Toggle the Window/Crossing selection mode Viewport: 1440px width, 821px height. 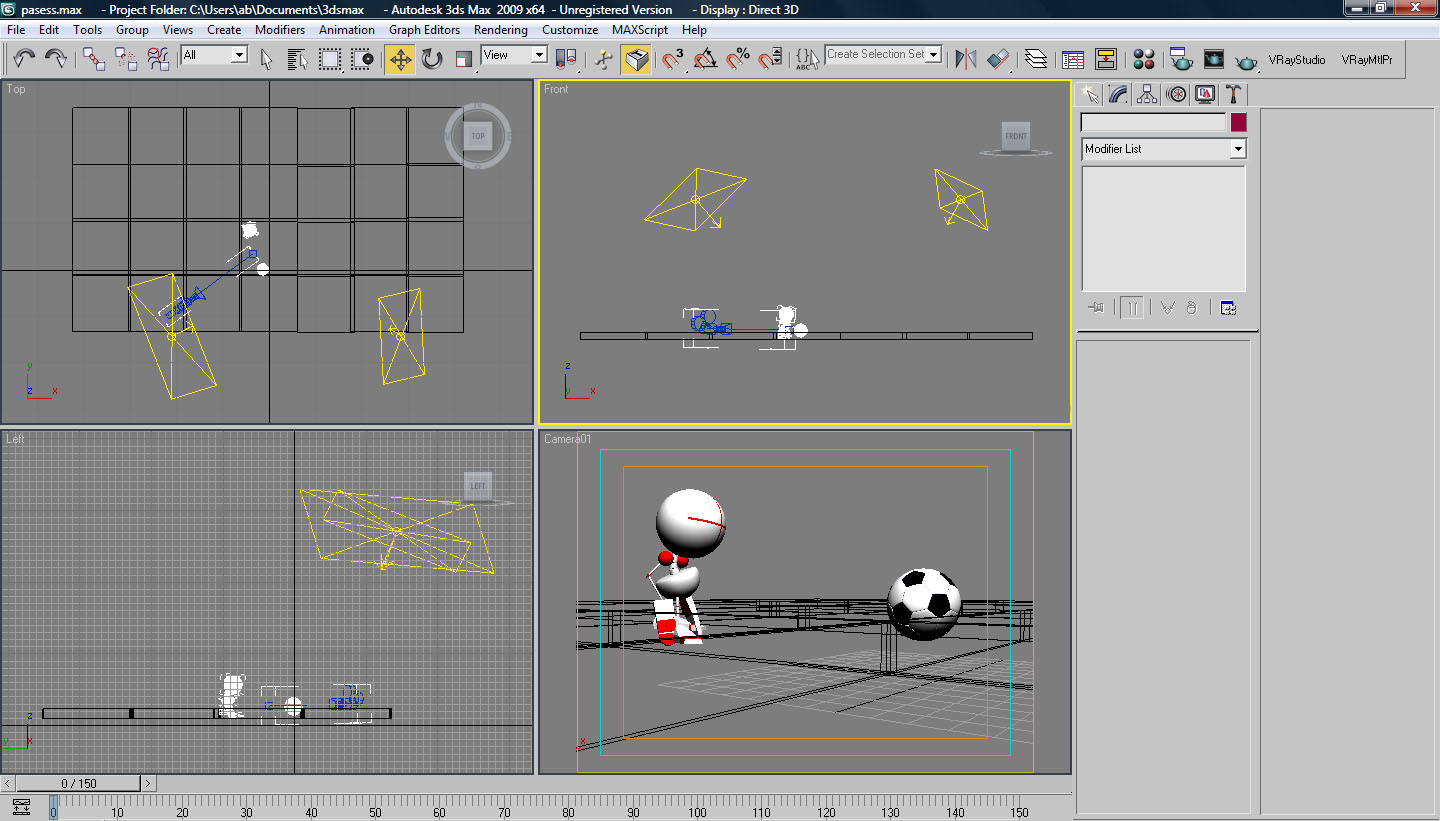point(362,59)
